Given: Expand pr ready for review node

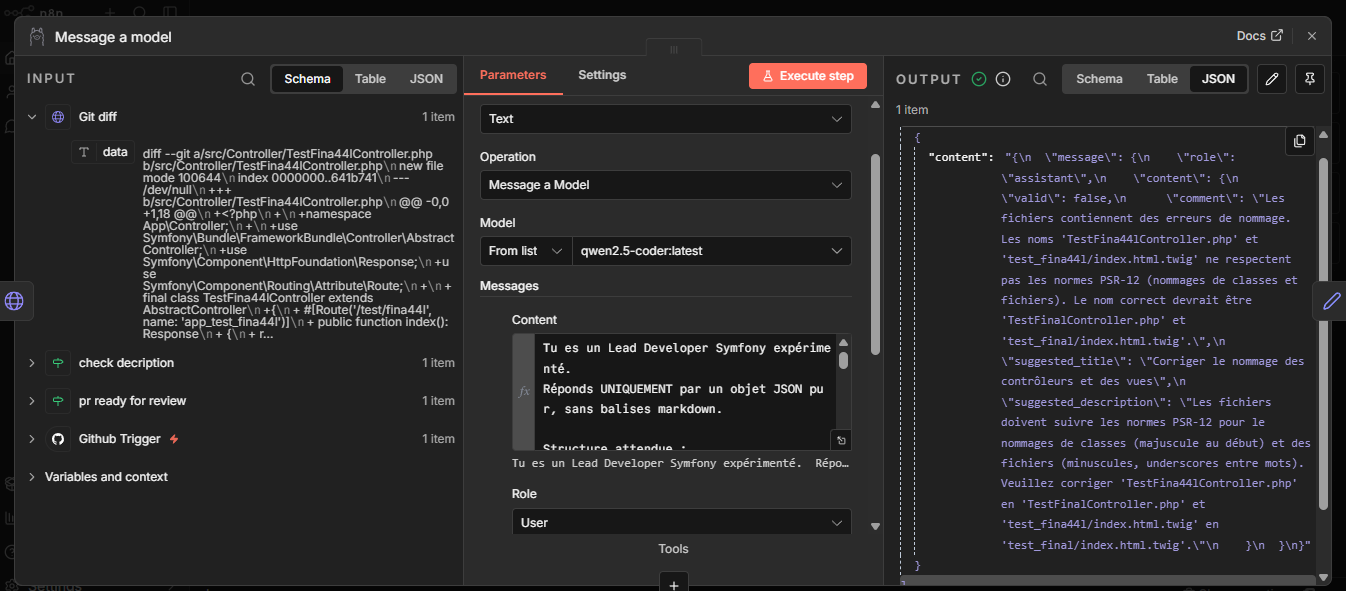Looking at the screenshot, I should pyautogui.click(x=32, y=401).
